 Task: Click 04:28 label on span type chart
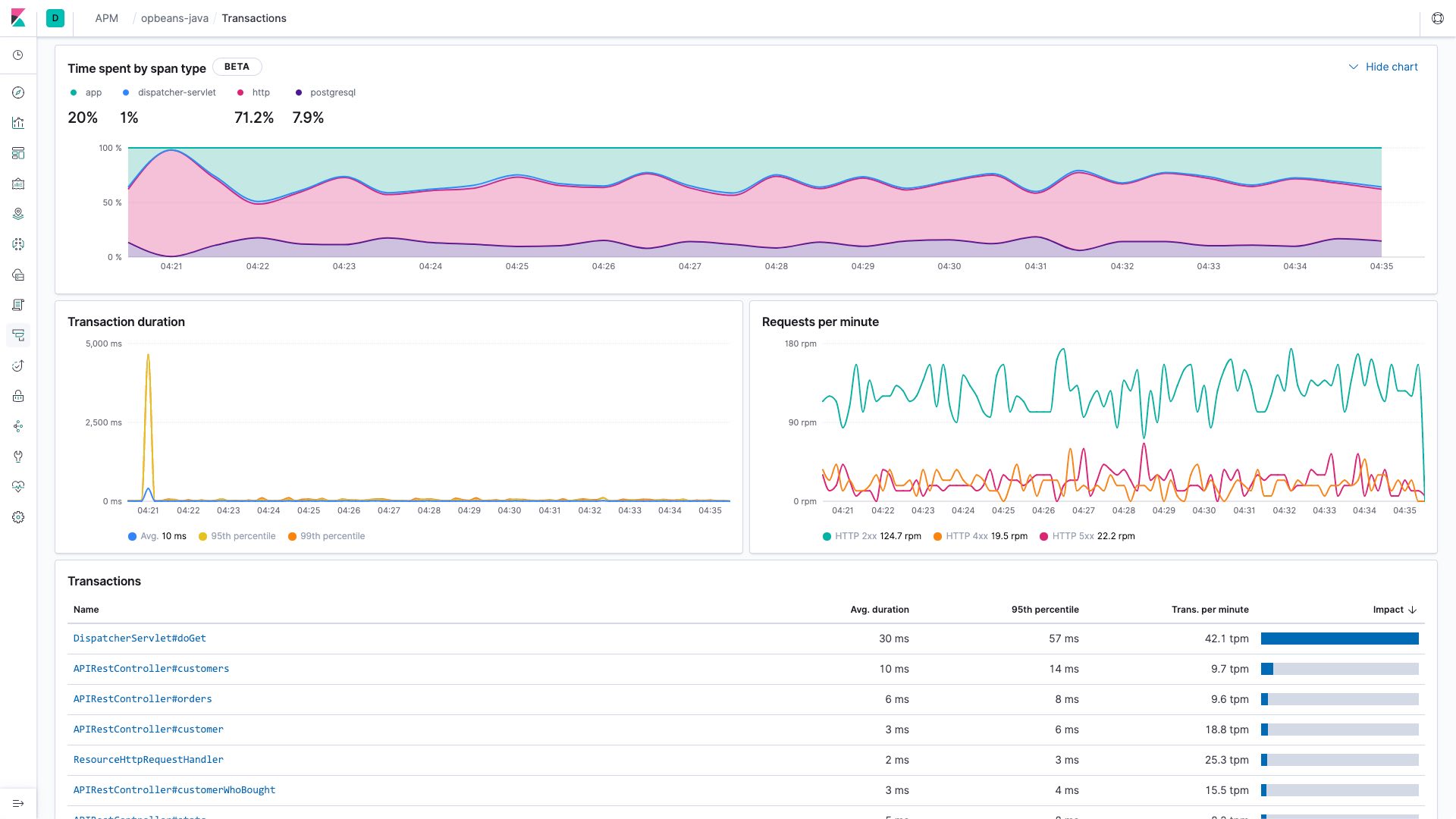[x=777, y=267]
